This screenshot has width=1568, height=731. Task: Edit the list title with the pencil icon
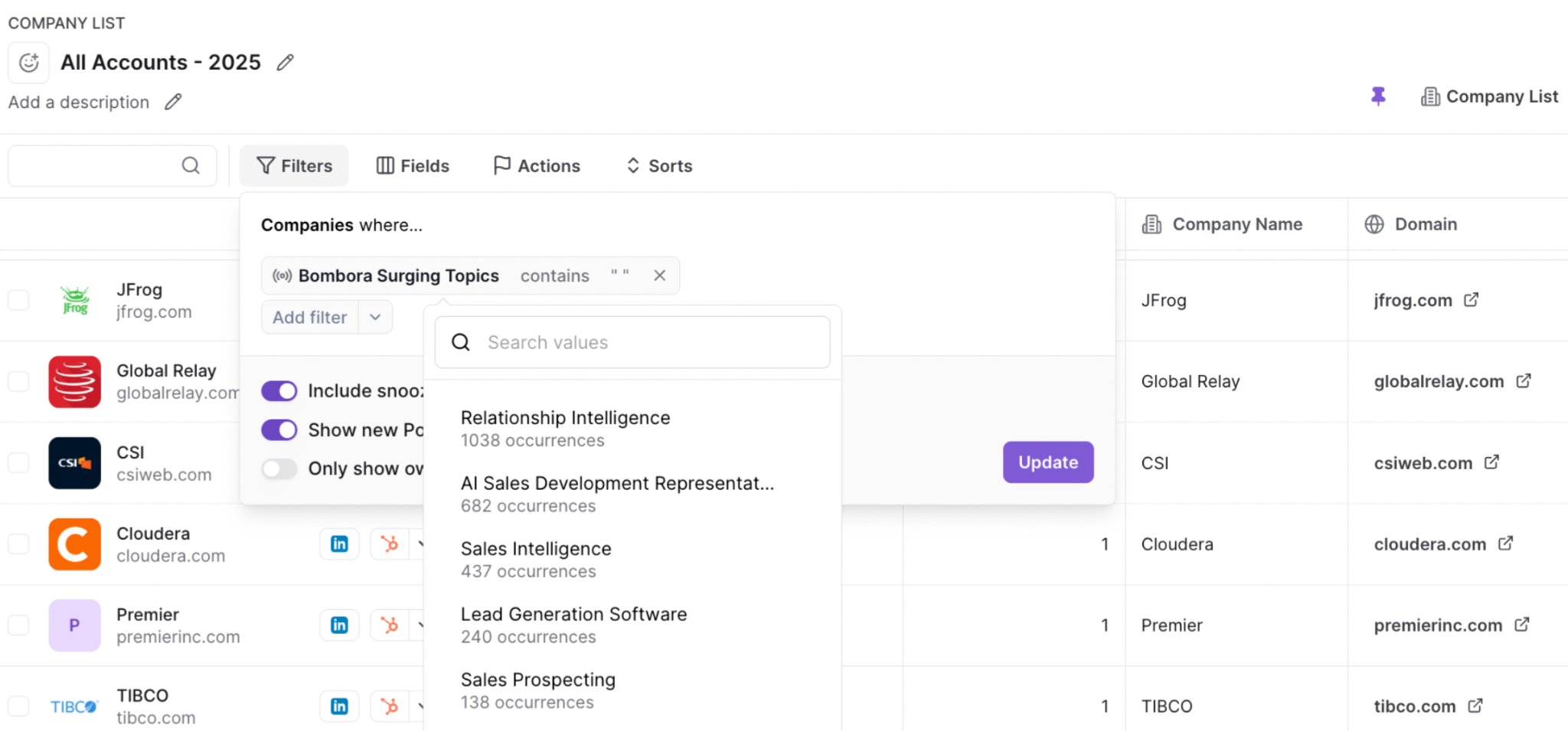click(x=286, y=62)
